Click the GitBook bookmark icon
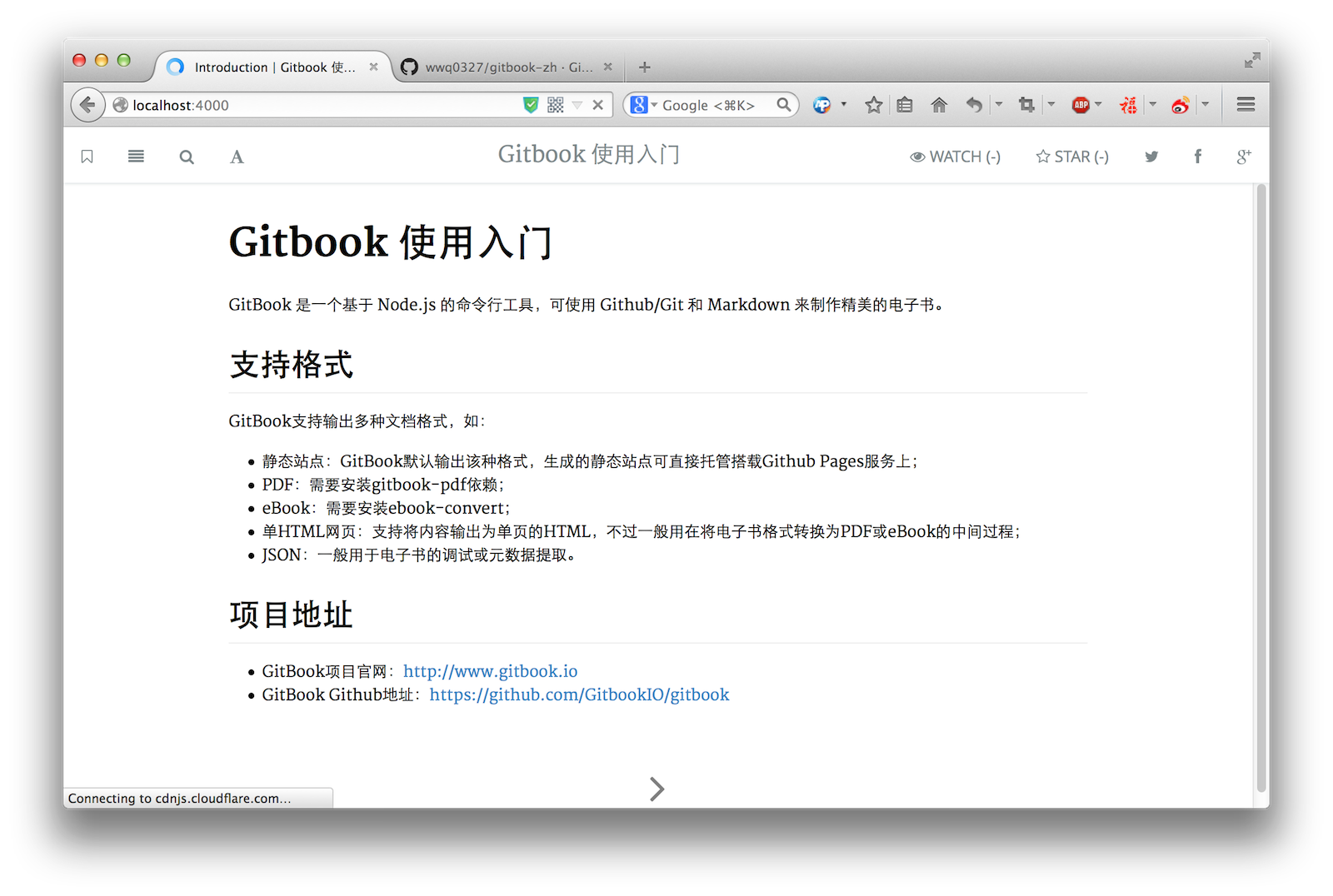The height and width of the screenshot is (896, 1333). 87,157
